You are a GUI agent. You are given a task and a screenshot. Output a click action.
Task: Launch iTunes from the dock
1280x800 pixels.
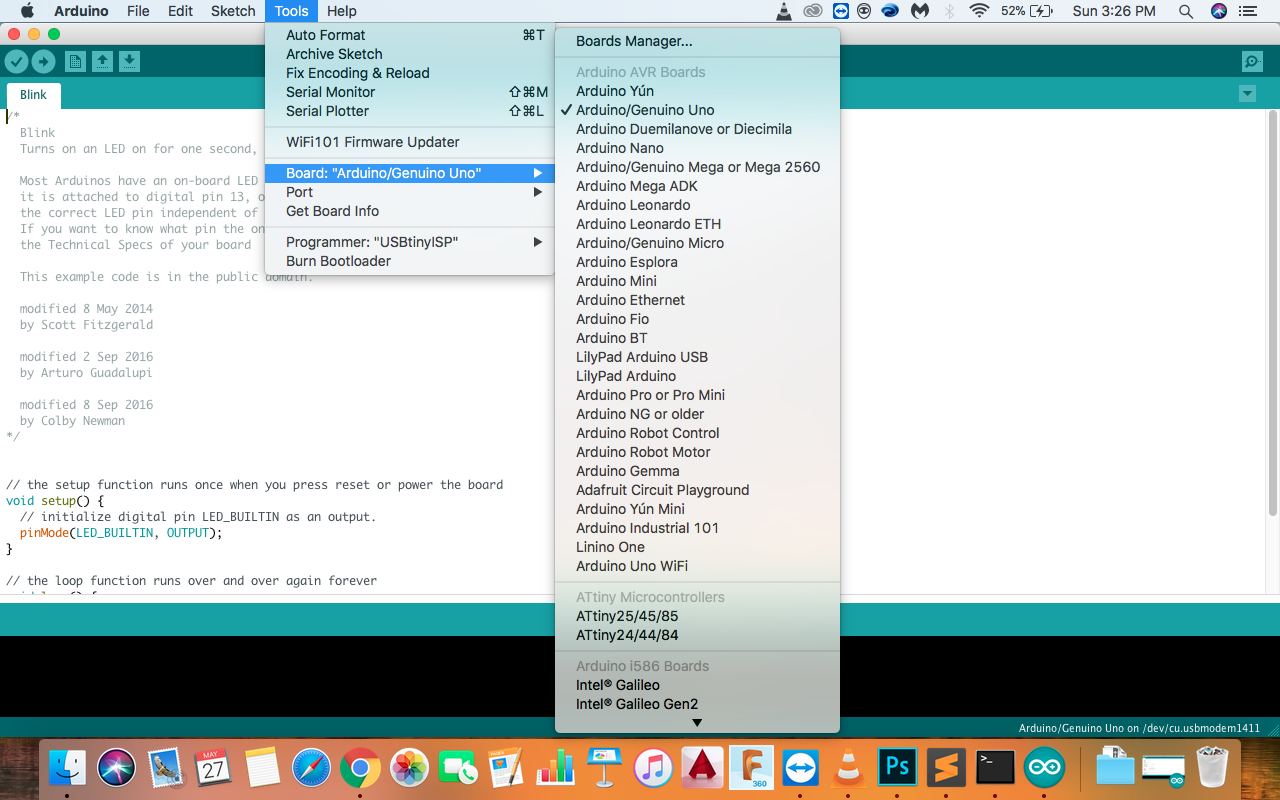(653, 768)
